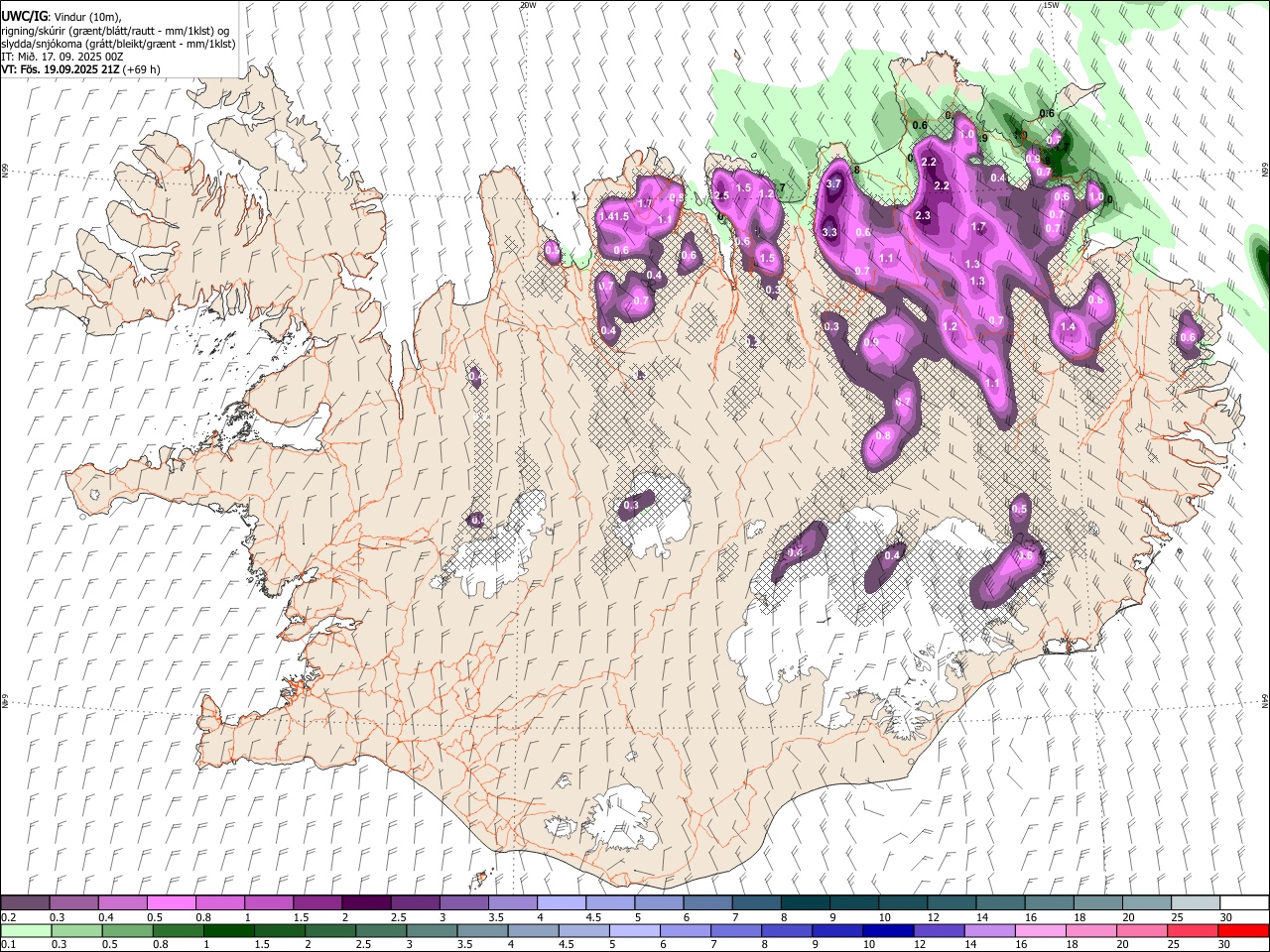Pick the light pink rain swatch between 16 and 18
Viewport: 1270px width, 952px height.
click(1042, 930)
